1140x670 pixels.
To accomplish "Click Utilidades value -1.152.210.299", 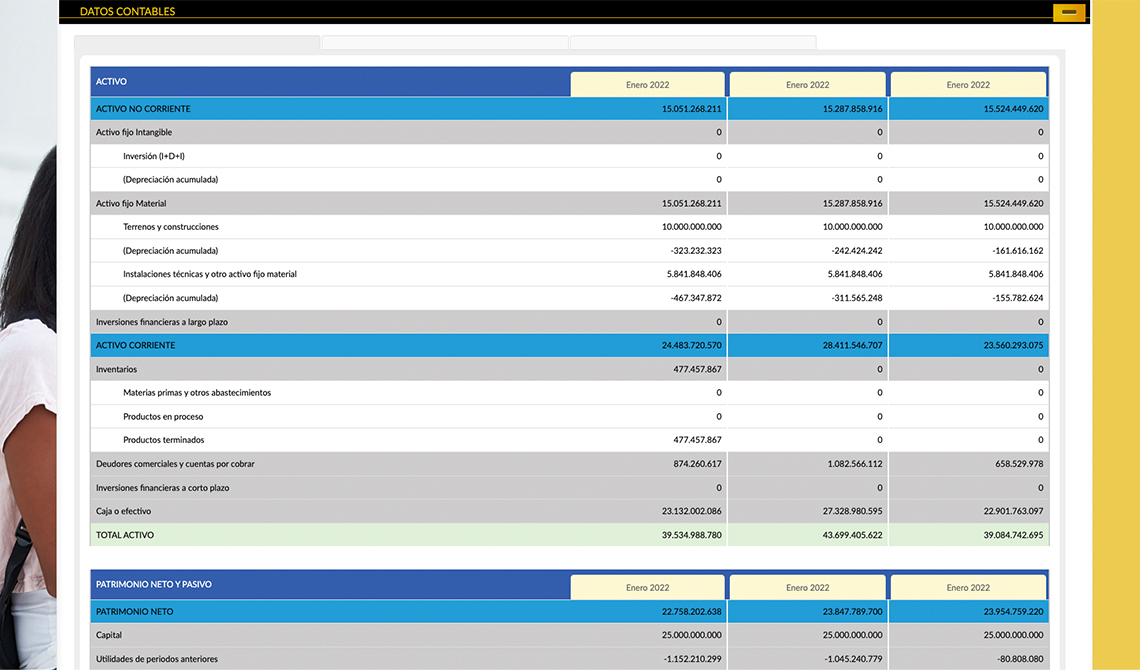I will tap(693, 659).
